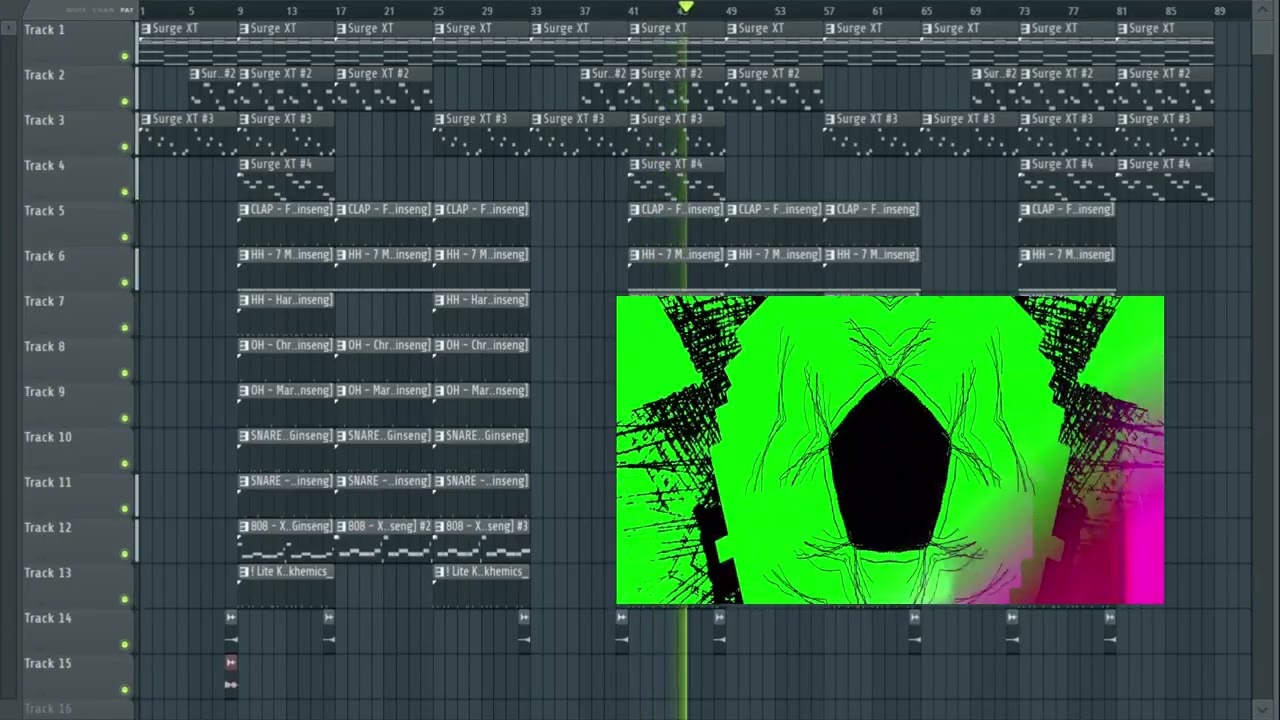Switch to the NOTE tab

[76, 10]
